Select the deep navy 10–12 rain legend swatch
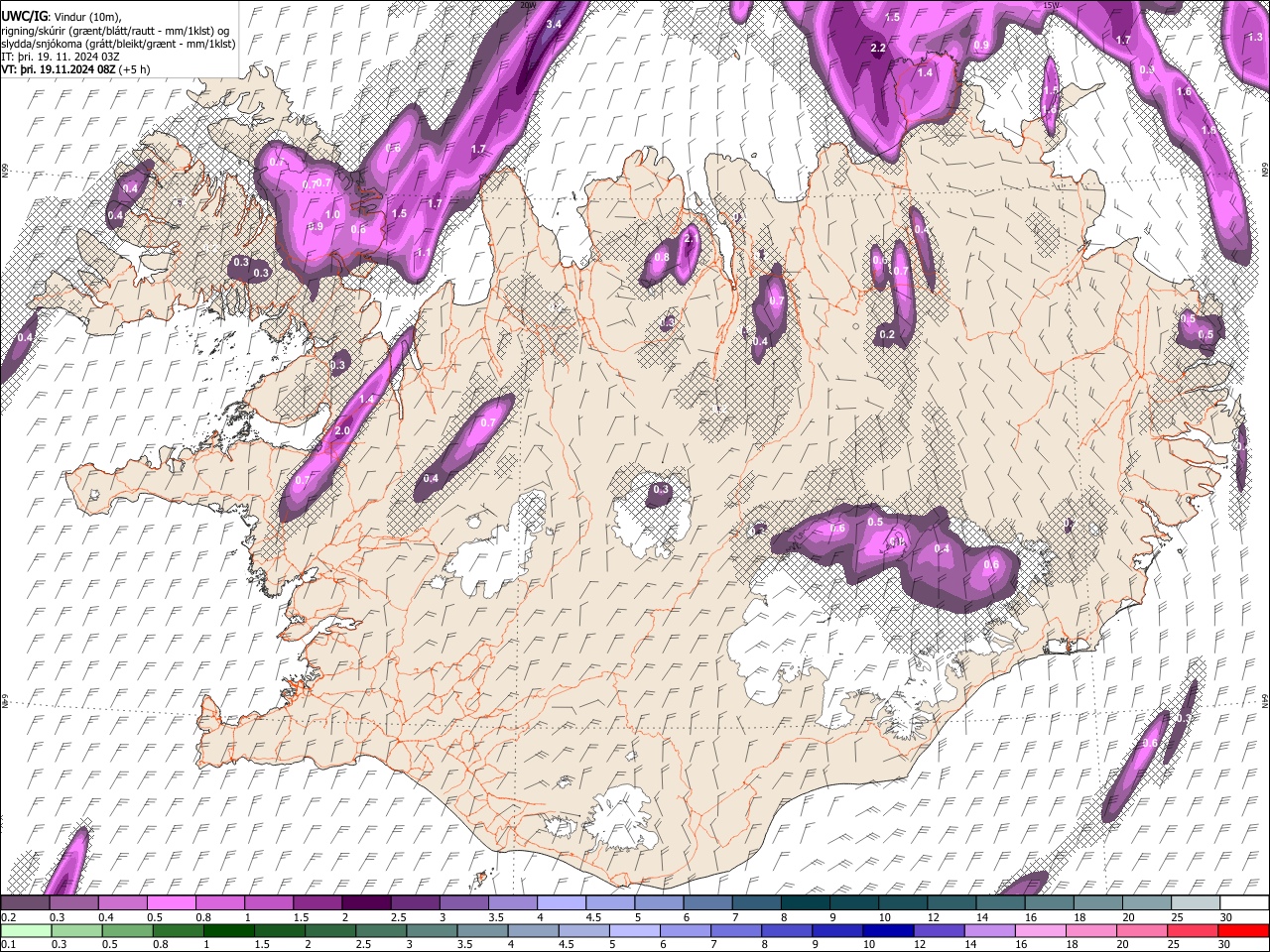The image size is (1270, 952). tap(888, 930)
